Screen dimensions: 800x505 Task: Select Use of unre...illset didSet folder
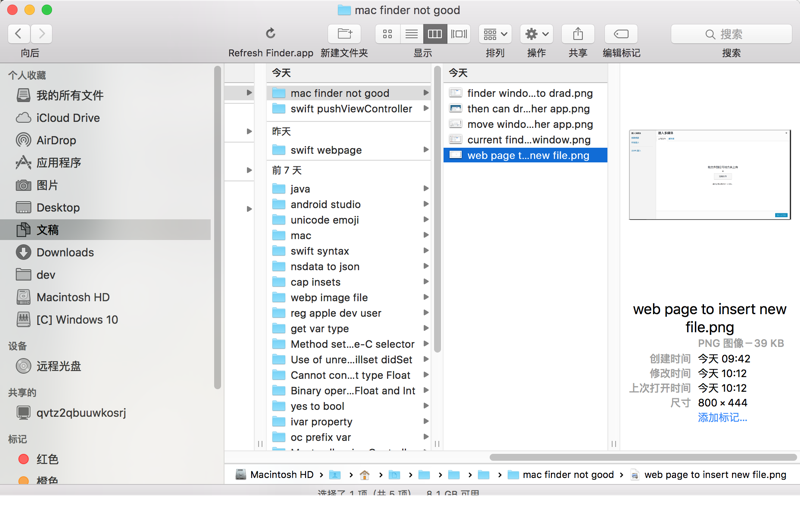tap(349, 360)
